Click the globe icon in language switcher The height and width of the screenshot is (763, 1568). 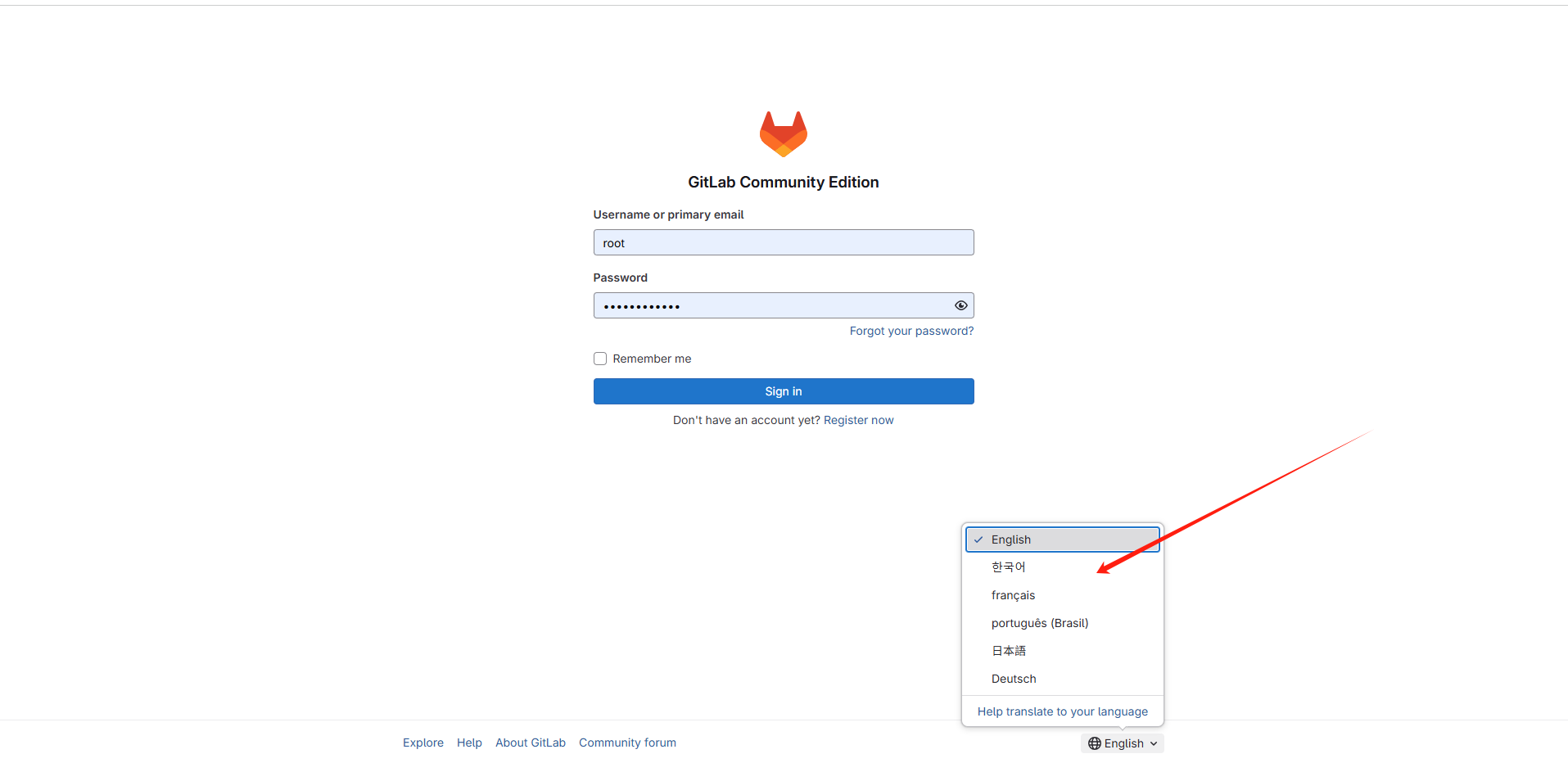pyautogui.click(x=1095, y=743)
